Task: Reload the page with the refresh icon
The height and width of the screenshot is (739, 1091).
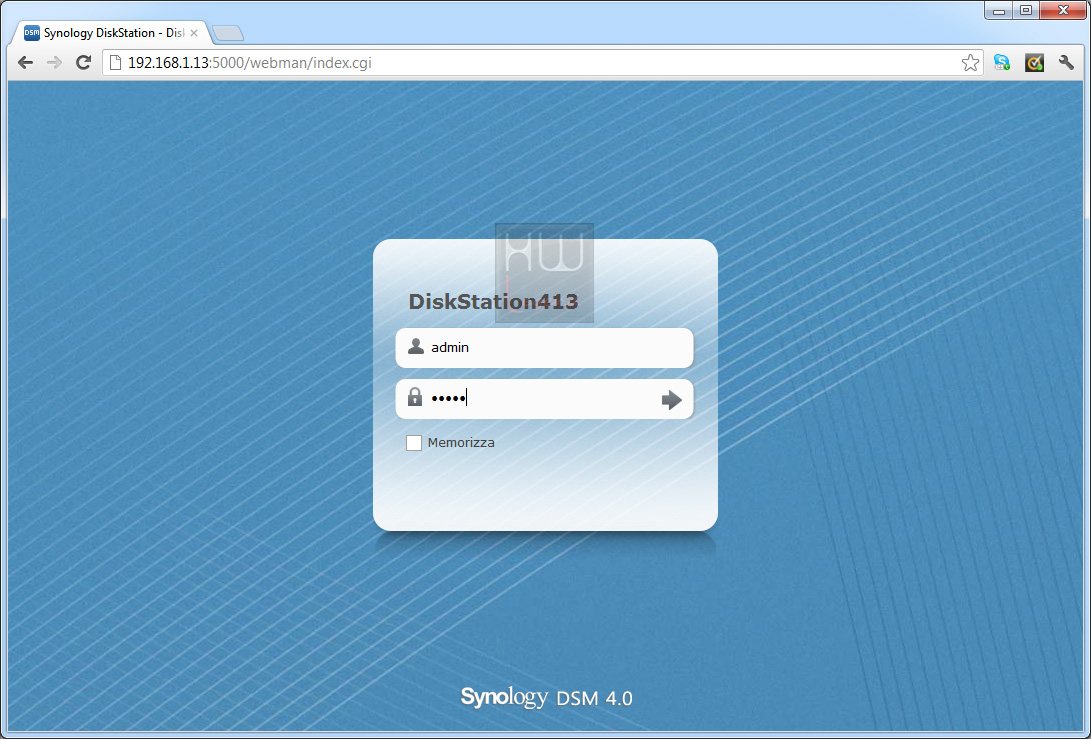Action: (83, 63)
